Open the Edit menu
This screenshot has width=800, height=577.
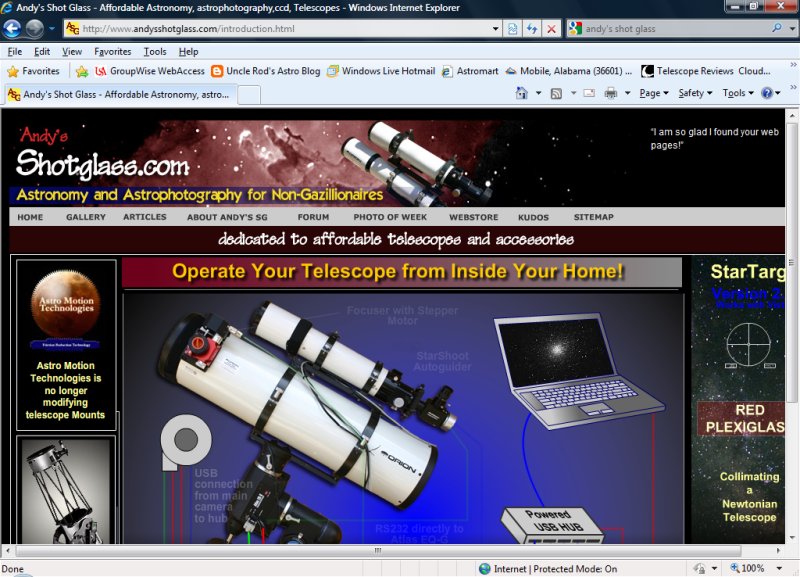(42, 52)
